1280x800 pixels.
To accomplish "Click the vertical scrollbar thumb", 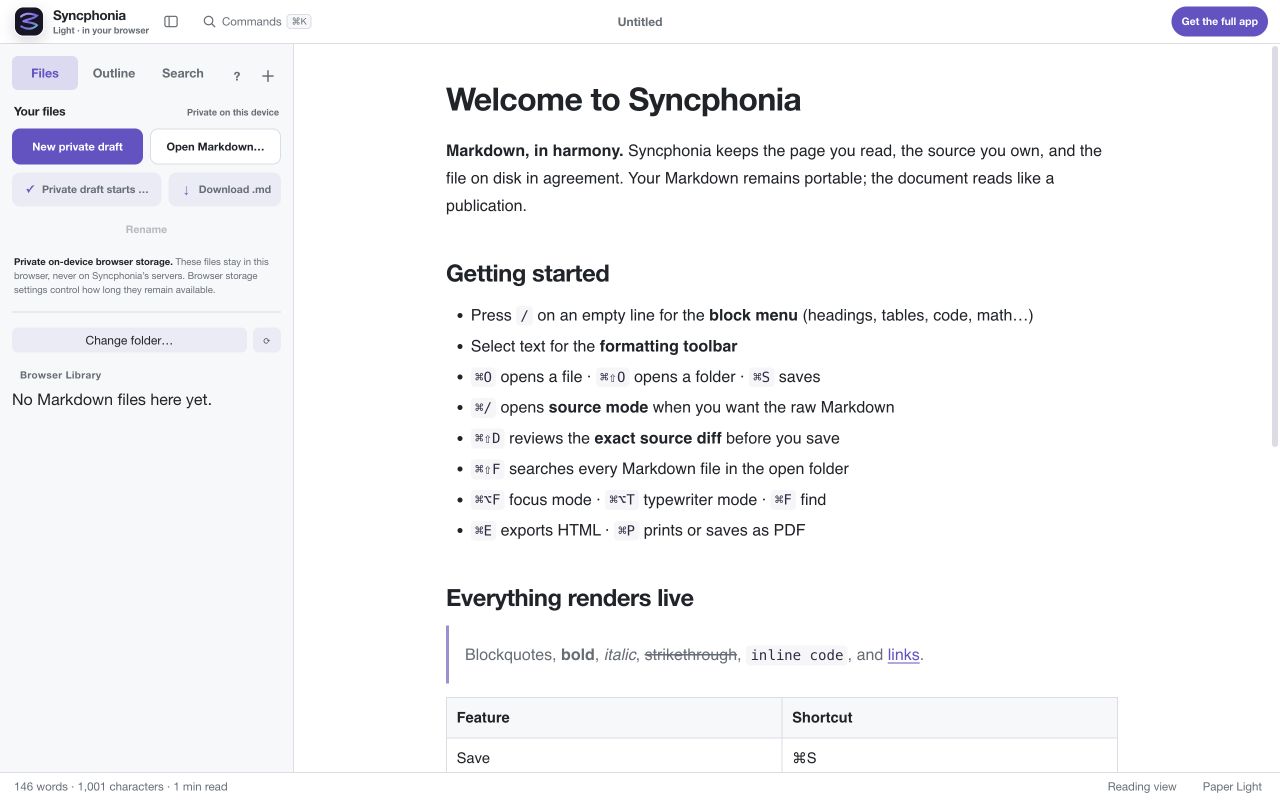I will click(x=1274, y=246).
